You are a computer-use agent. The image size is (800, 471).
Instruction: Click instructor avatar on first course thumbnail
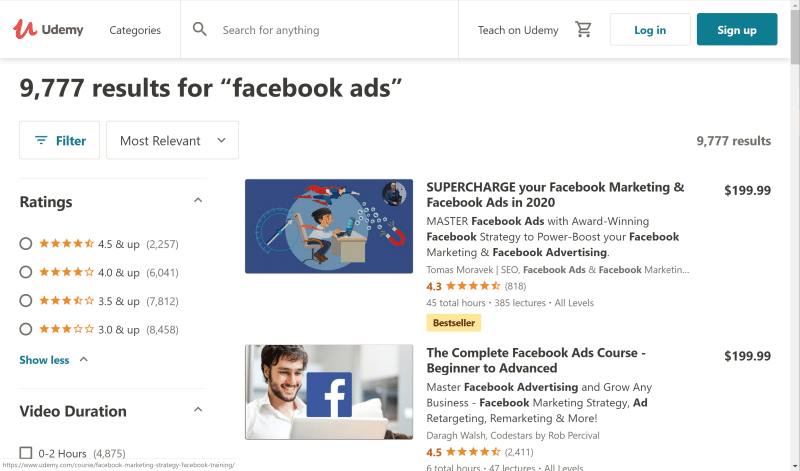point(394,194)
